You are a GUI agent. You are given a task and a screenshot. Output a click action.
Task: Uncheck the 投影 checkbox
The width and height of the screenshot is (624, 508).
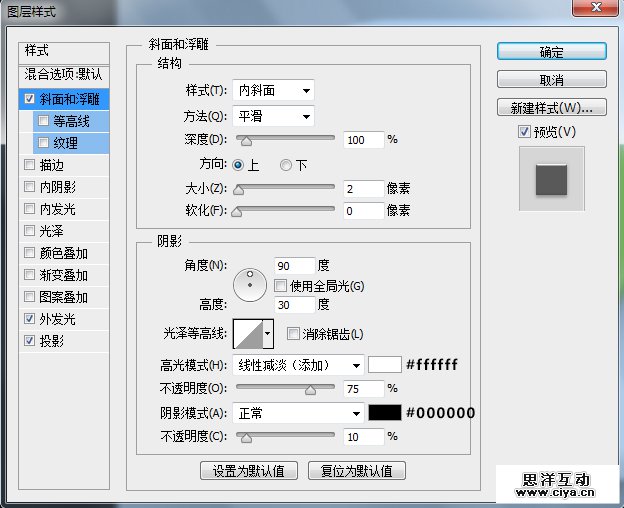coord(29,341)
